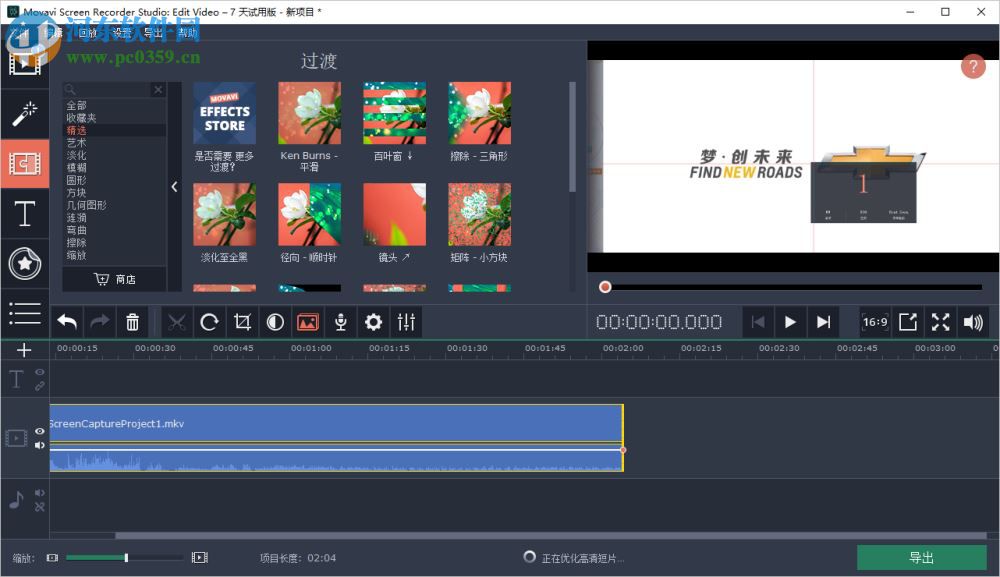Switch to the Titles panel via T icon
This screenshot has height=577, width=1000.
click(x=25, y=213)
